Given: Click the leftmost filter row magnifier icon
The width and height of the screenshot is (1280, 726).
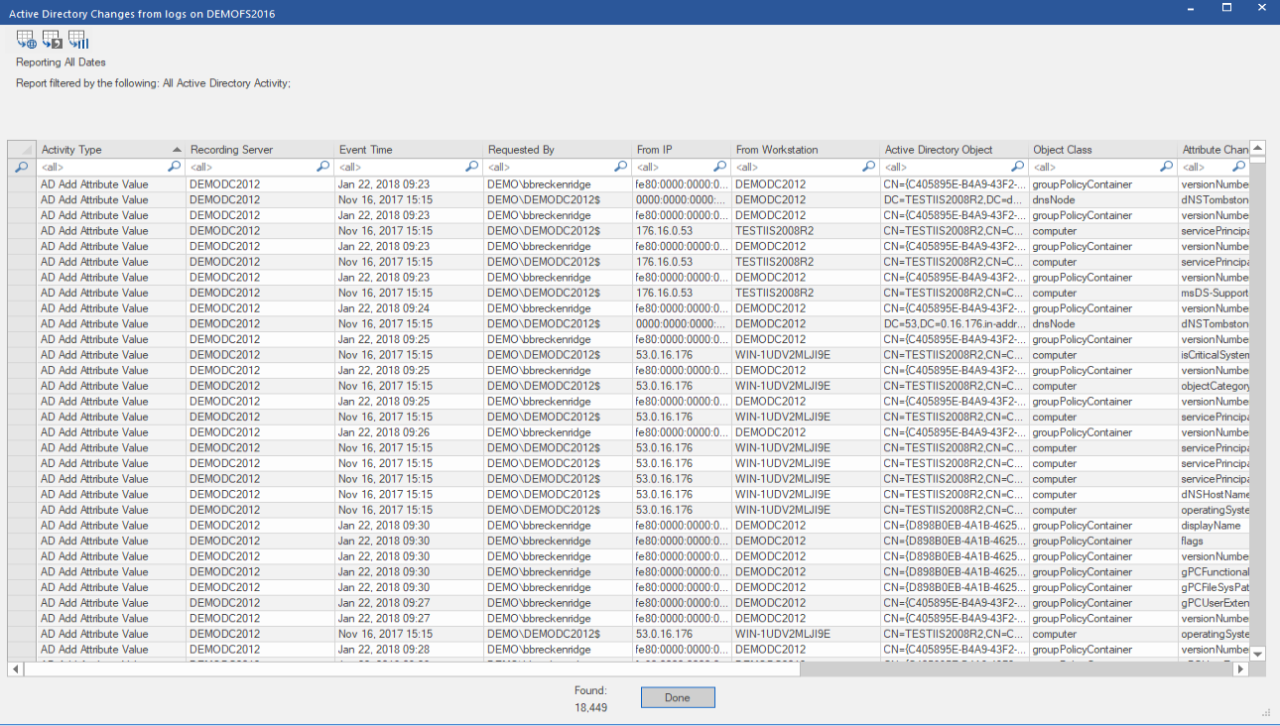Looking at the screenshot, I should [20, 167].
